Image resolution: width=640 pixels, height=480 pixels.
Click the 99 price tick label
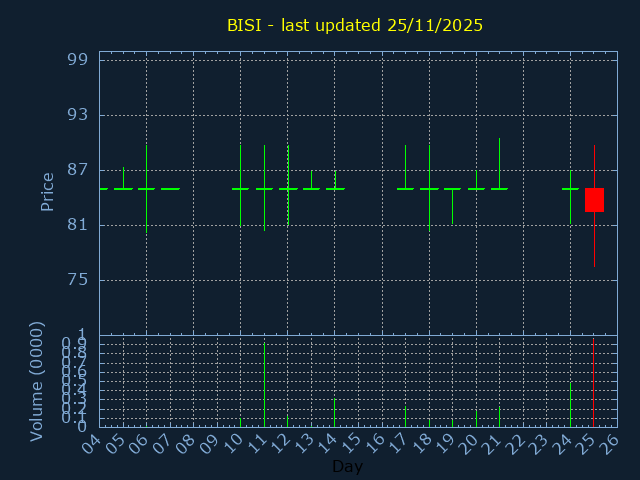click(x=78, y=60)
